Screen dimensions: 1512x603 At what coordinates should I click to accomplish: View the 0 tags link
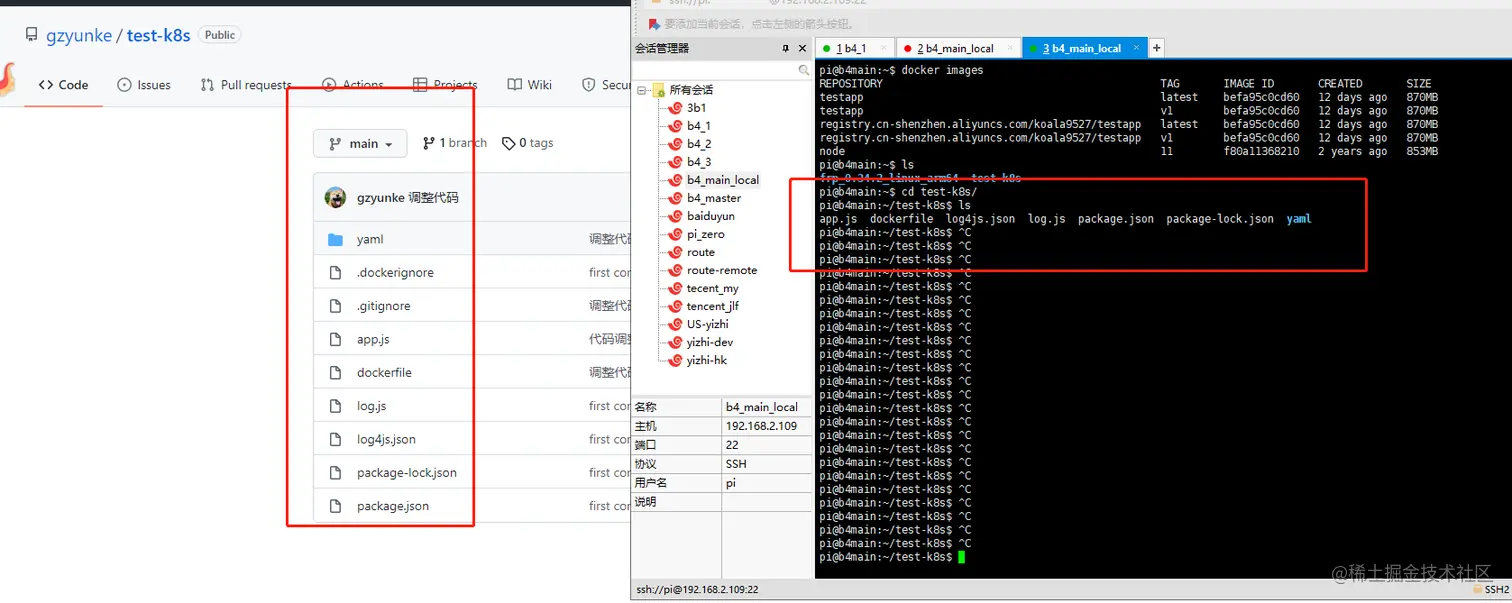pos(527,143)
